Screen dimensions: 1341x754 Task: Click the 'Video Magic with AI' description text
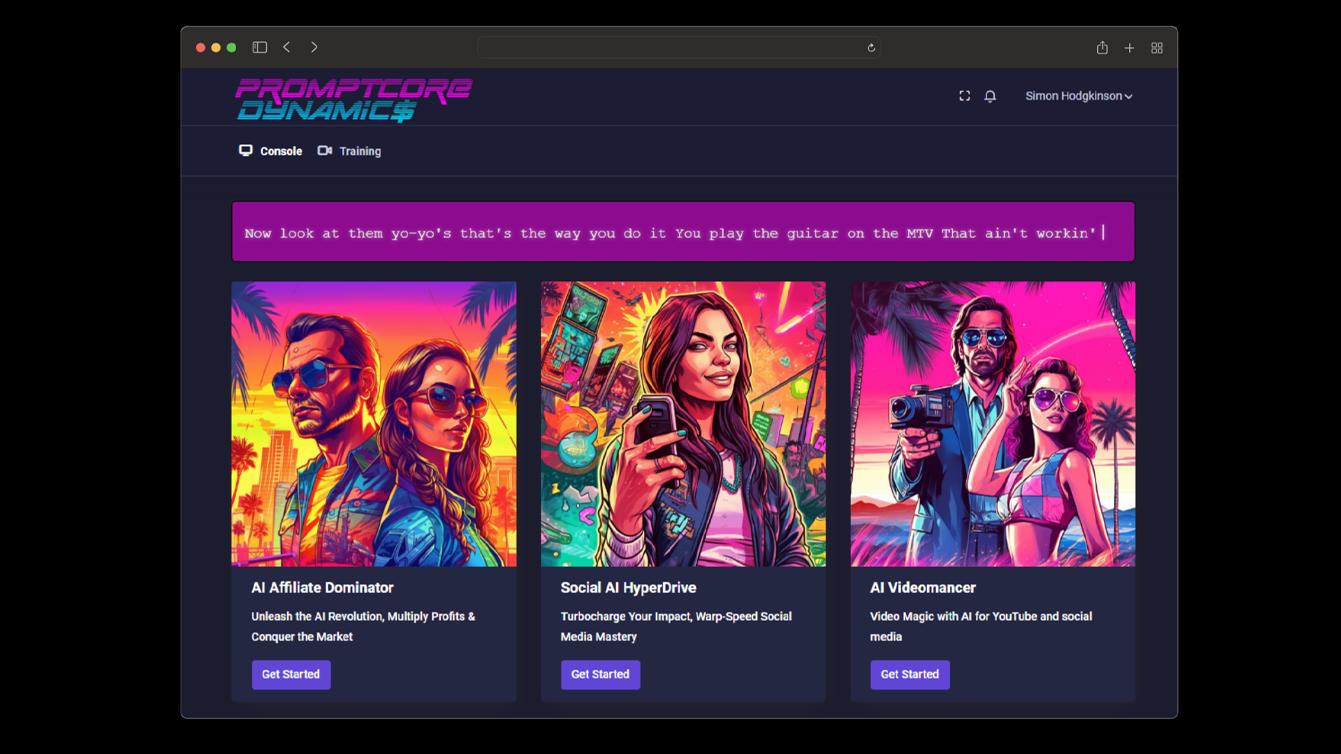coord(981,626)
